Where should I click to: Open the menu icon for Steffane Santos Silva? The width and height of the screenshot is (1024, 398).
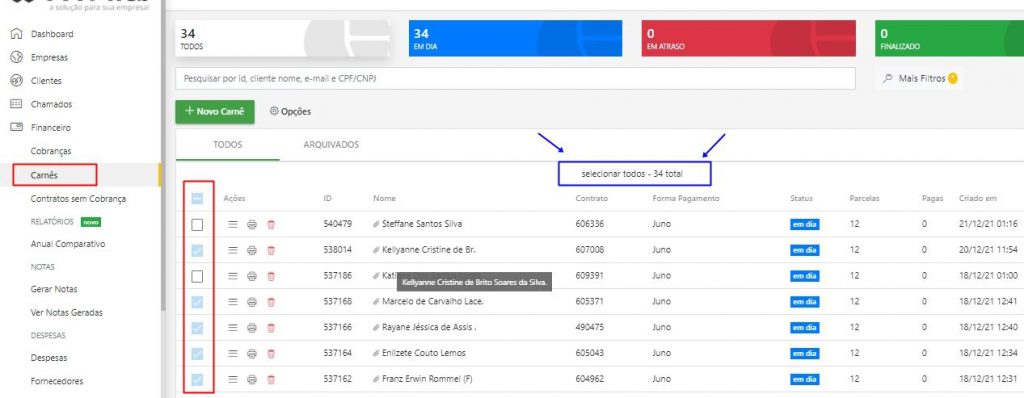point(232,224)
